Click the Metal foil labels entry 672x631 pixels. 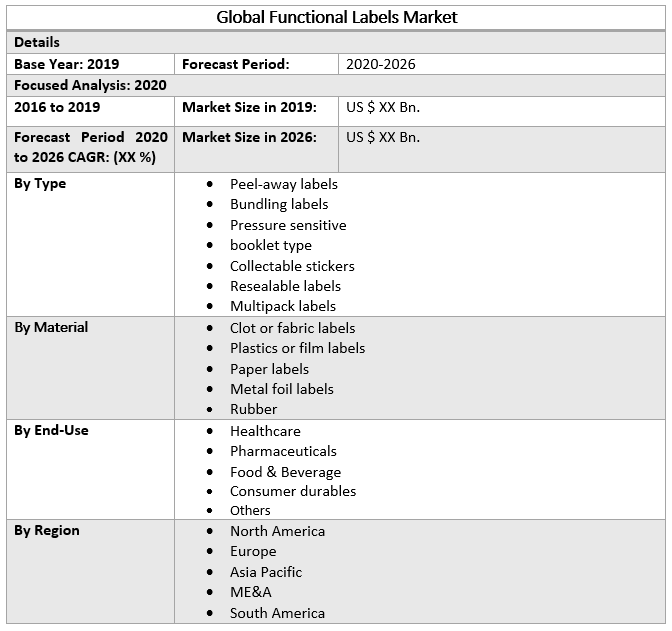pos(282,389)
